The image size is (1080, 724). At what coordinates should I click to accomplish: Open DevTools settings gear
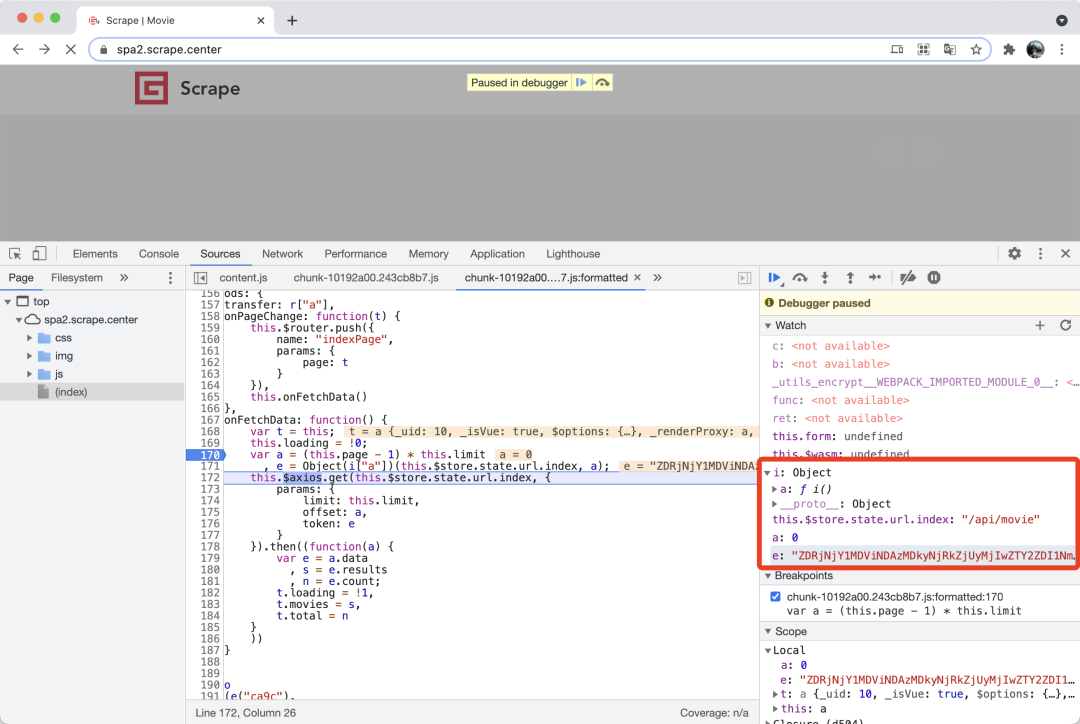click(x=1015, y=254)
